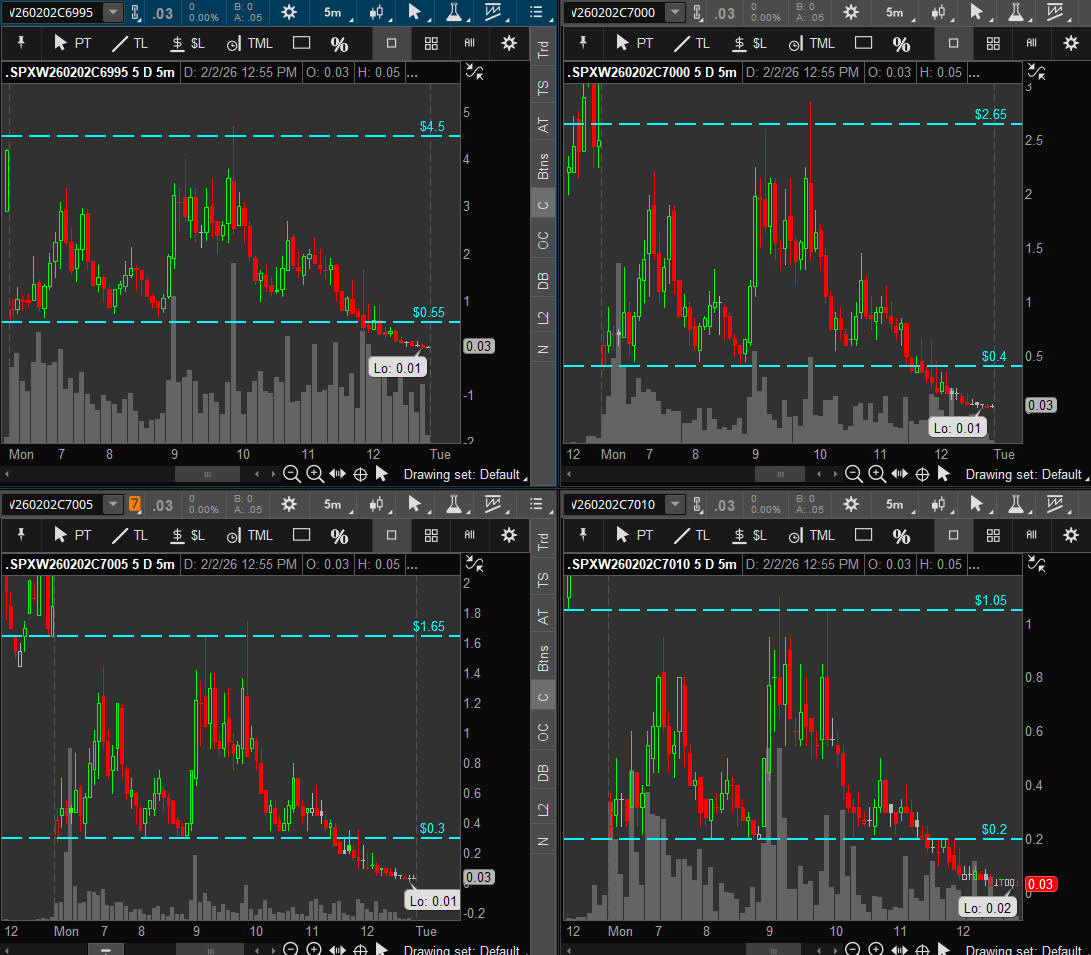The width and height of the screenshot is (1091, 955).
Task: Click TML time level tool in C7005 panel
Action: tap(249, 535)
